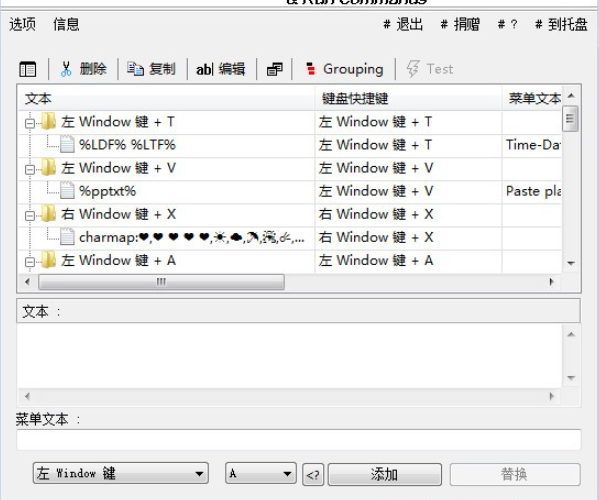The height and width of the screenshot is (500, 599).
Task: Click the list view icon in toolbar
Action: (28, 69)
